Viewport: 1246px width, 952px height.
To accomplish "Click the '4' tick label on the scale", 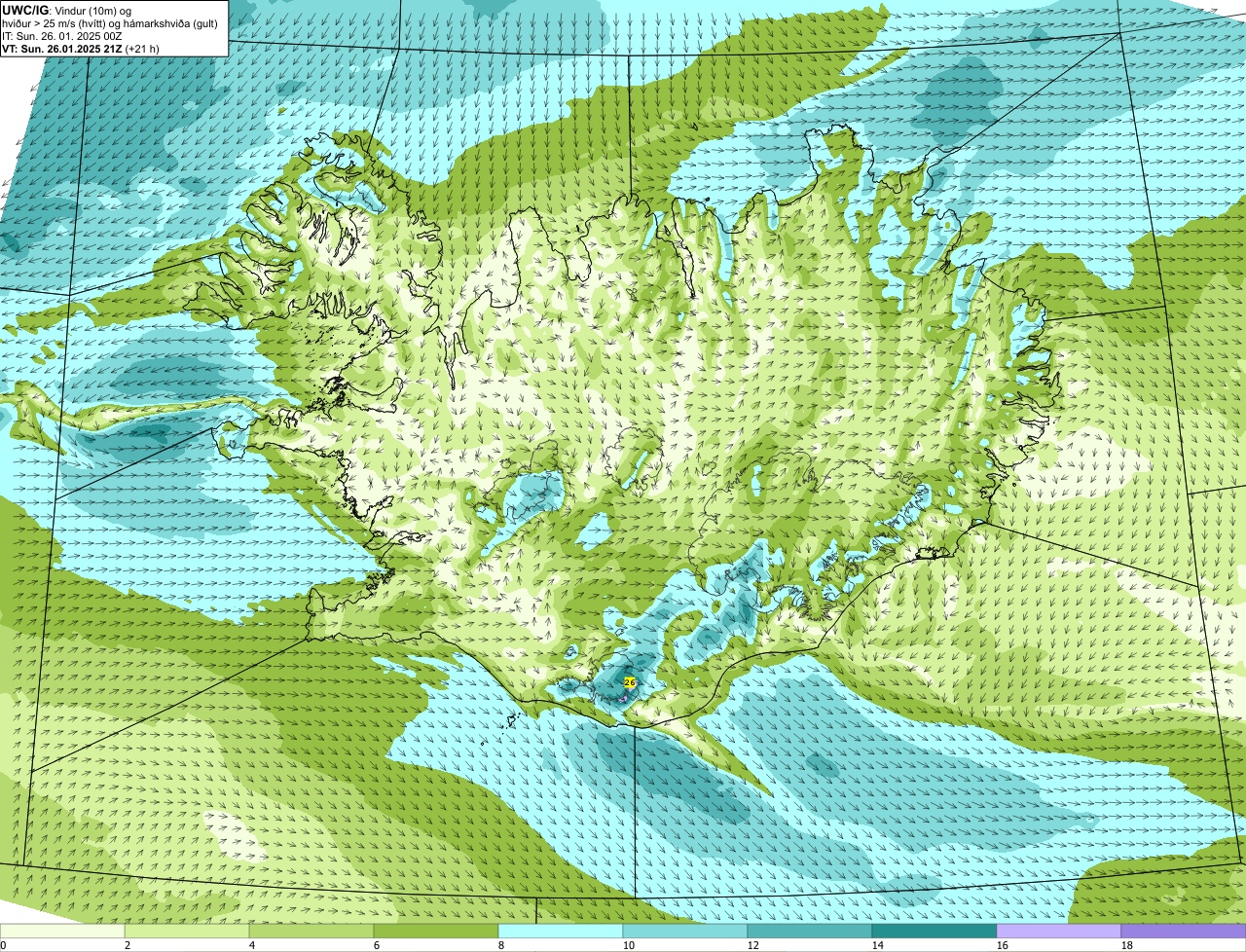I will pyautogui.click(x=252, y=945).
